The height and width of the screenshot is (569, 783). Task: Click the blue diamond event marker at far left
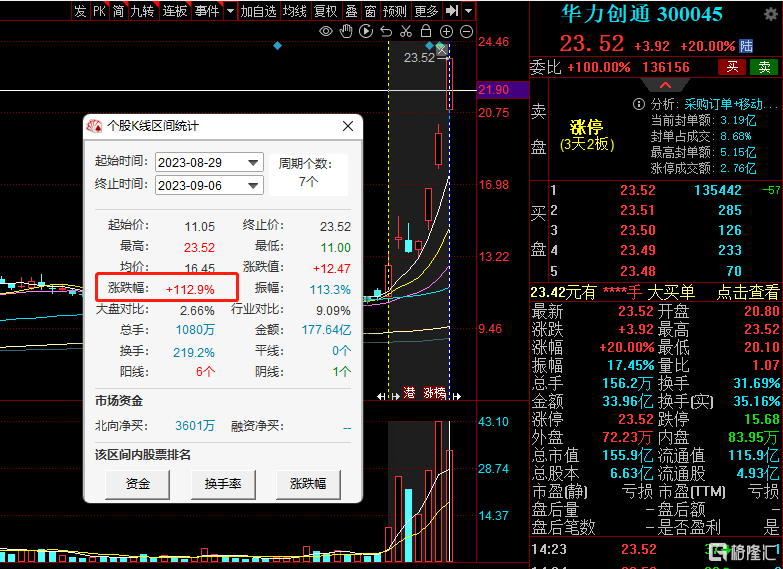point(278,46)
